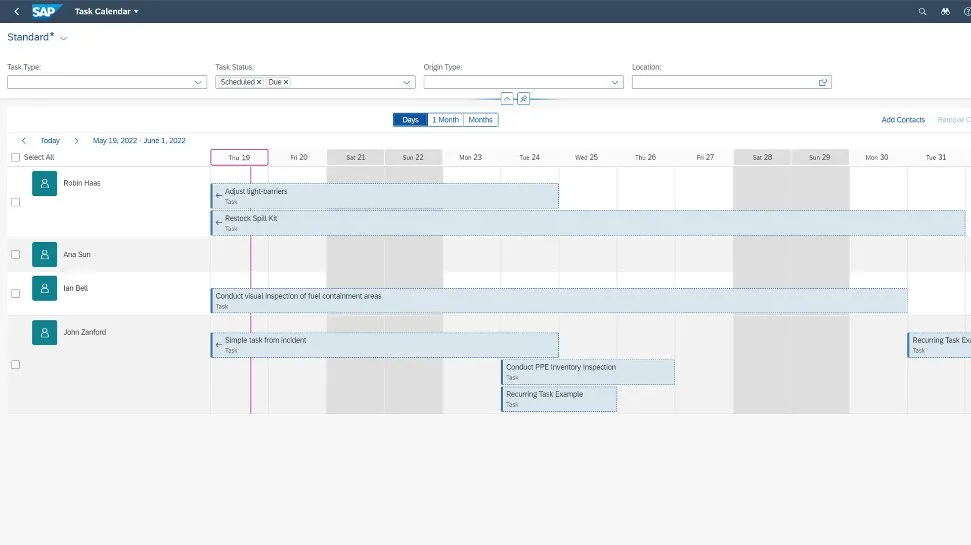Go to the next date range arrow
The image size is (971, 545).
(x=76, y=141)
